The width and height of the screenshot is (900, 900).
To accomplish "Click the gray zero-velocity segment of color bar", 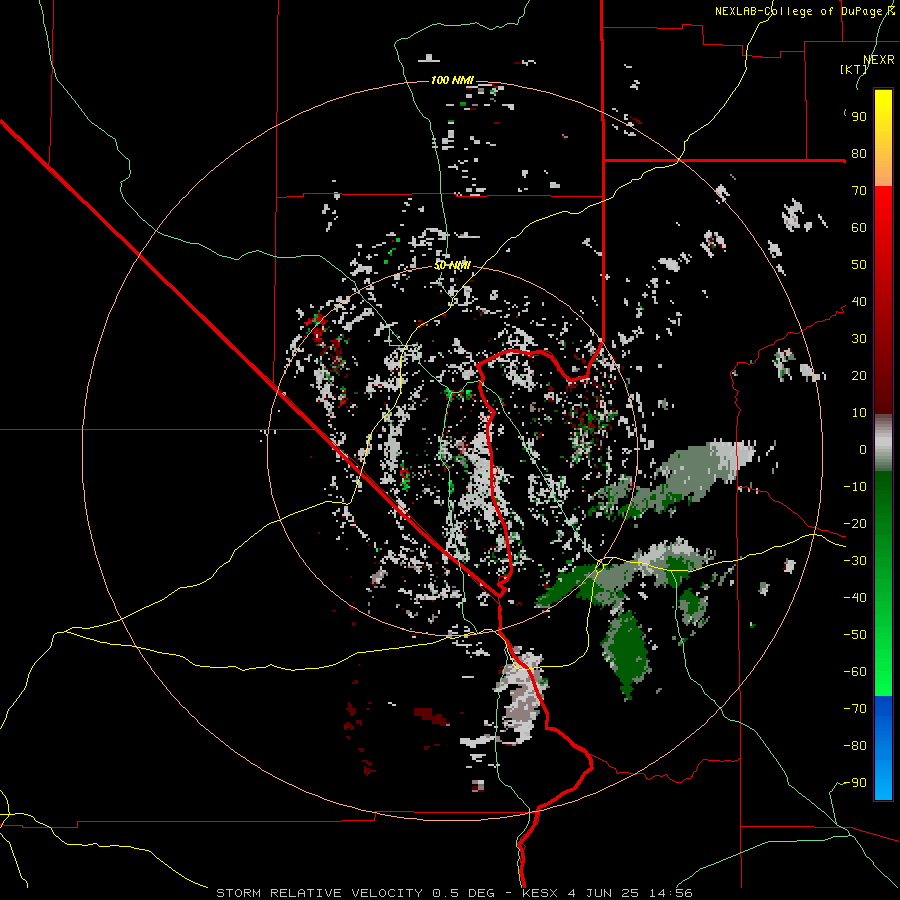I will (883, 443).
